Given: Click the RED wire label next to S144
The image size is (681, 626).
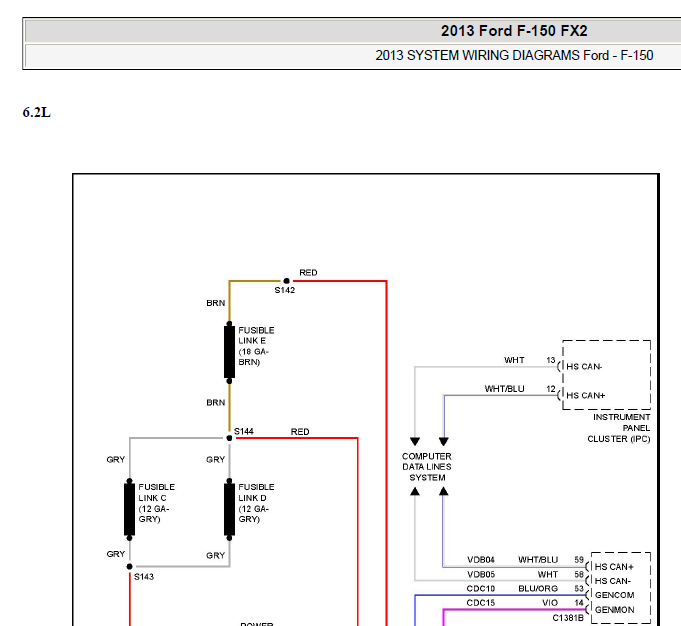Looking at the screenshot, I should [x=300, y=432].
